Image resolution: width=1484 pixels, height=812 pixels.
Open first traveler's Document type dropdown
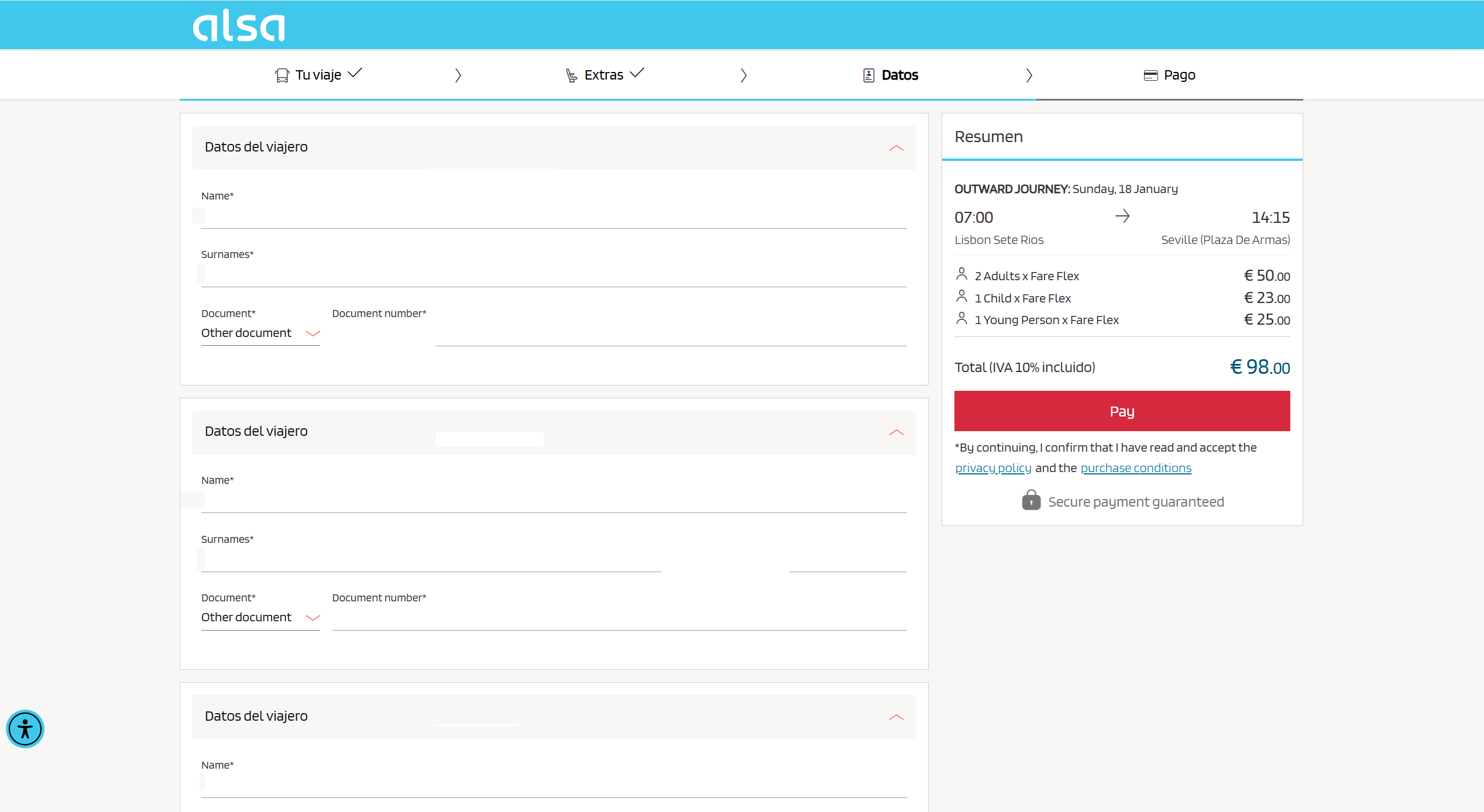260,333
